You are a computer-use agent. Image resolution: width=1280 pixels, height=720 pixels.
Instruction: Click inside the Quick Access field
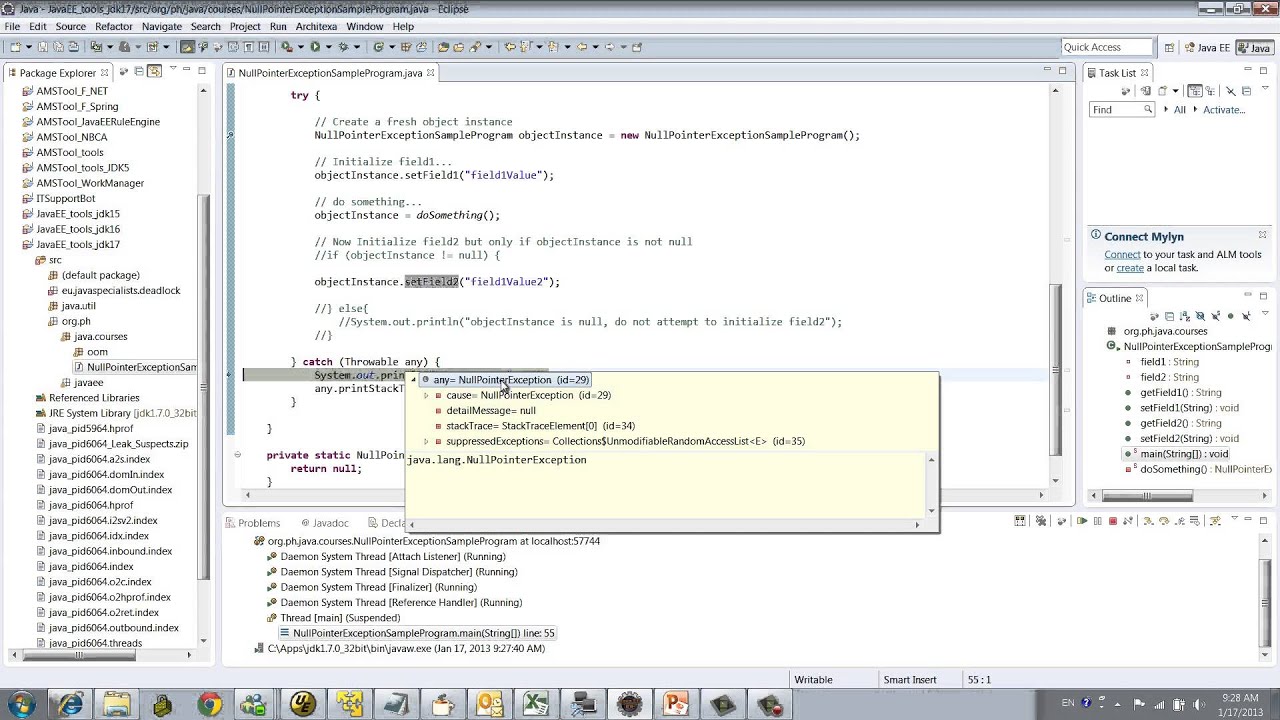[1108, 46]
